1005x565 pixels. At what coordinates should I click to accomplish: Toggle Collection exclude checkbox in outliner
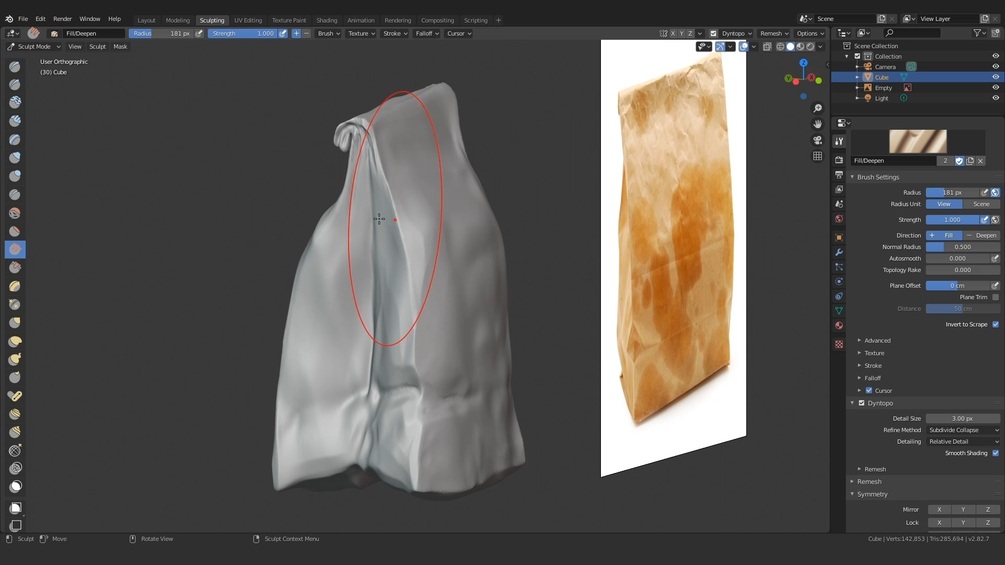click(x=857, y=56)
